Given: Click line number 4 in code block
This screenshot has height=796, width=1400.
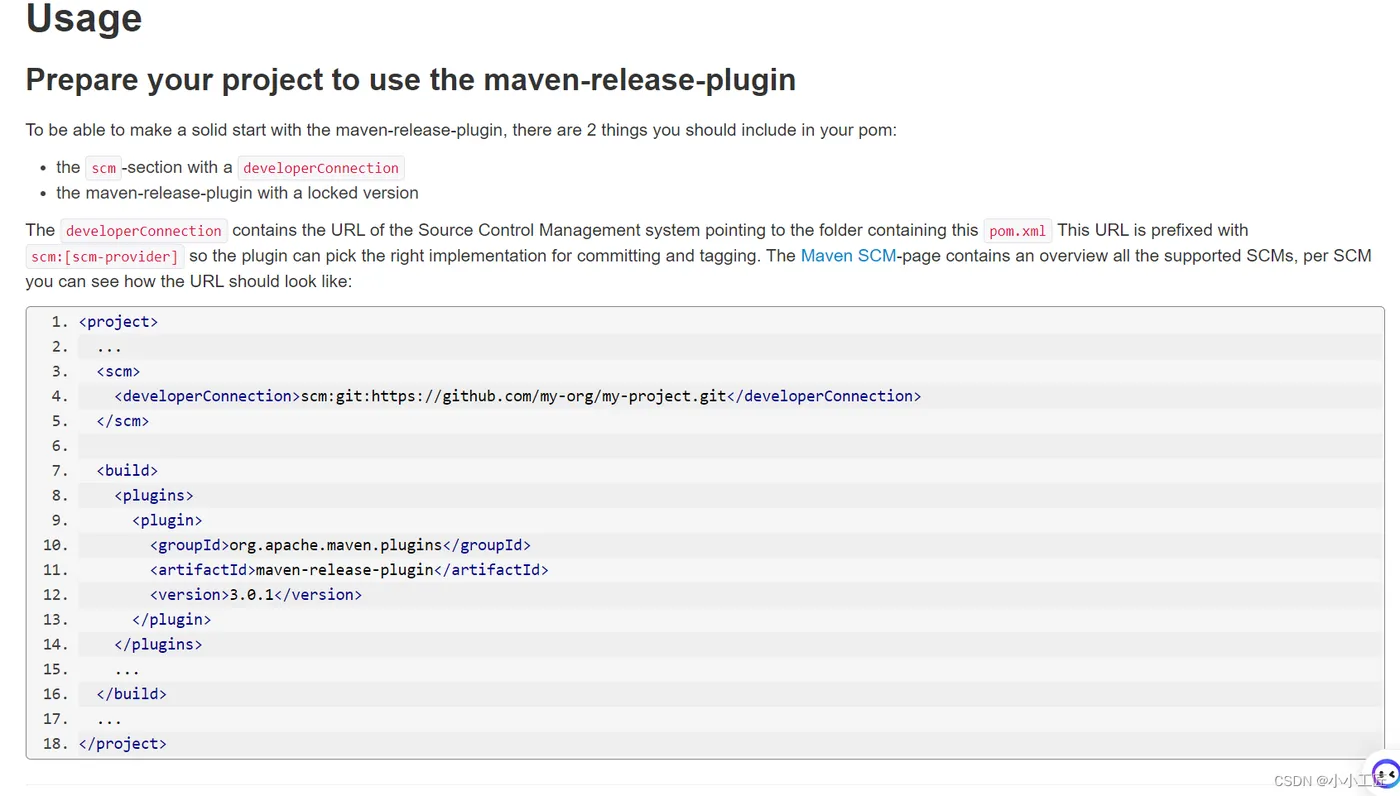Looking at the screenshot, I should click(x=60, y=396).
